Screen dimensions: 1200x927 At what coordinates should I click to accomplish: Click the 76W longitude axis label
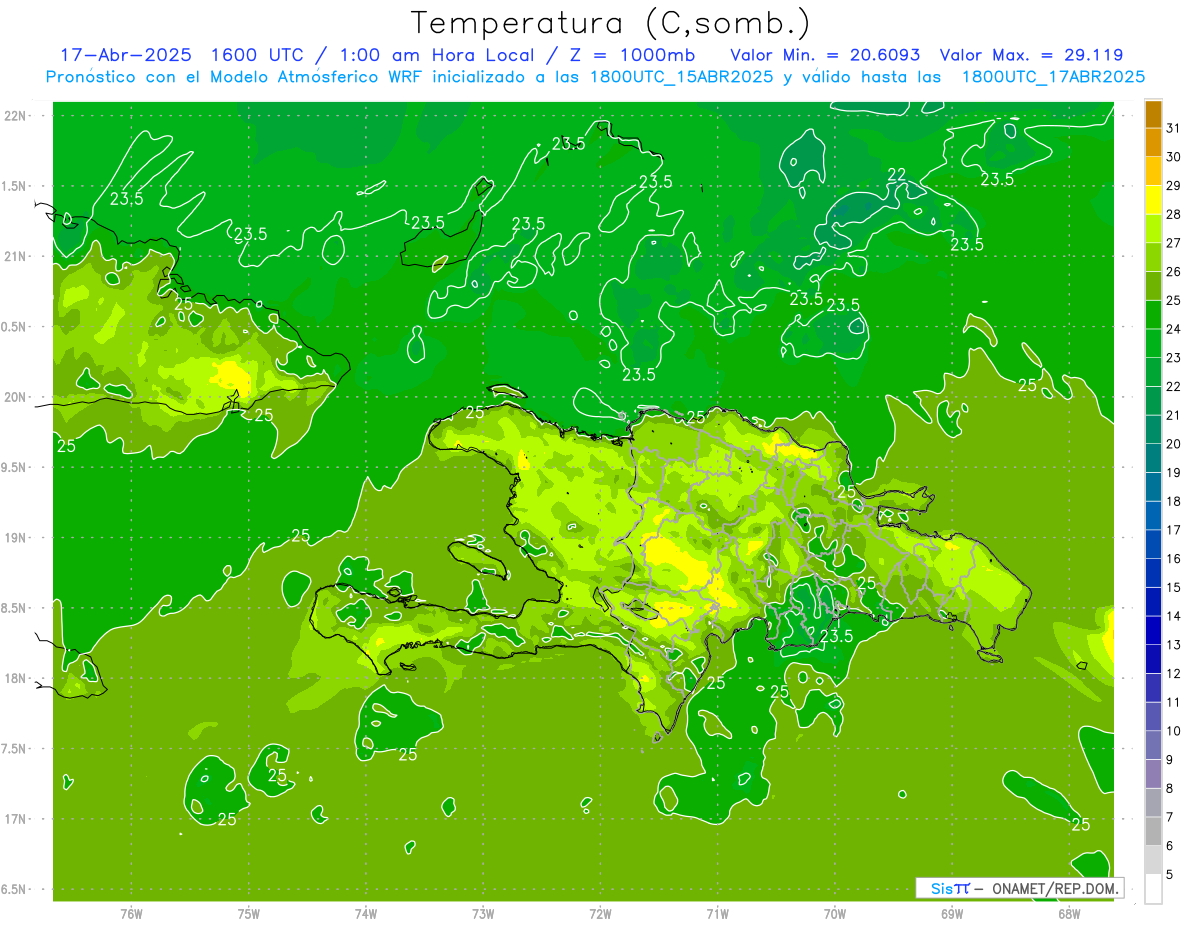[x=131, y=914]
